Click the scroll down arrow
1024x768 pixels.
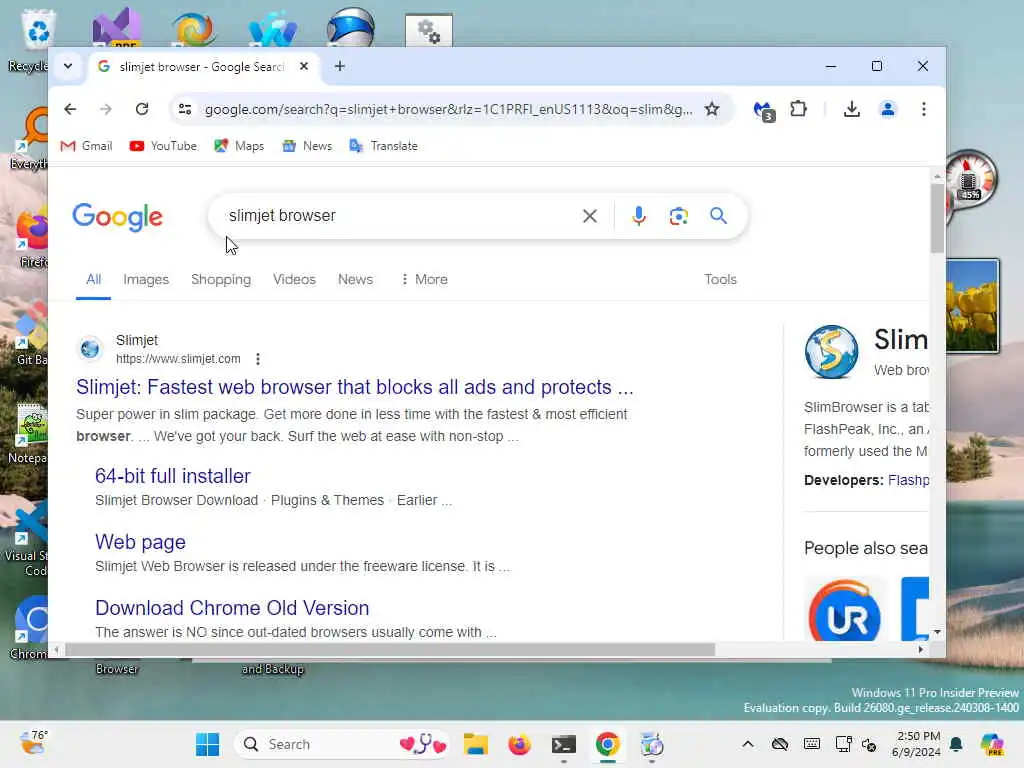937,632
